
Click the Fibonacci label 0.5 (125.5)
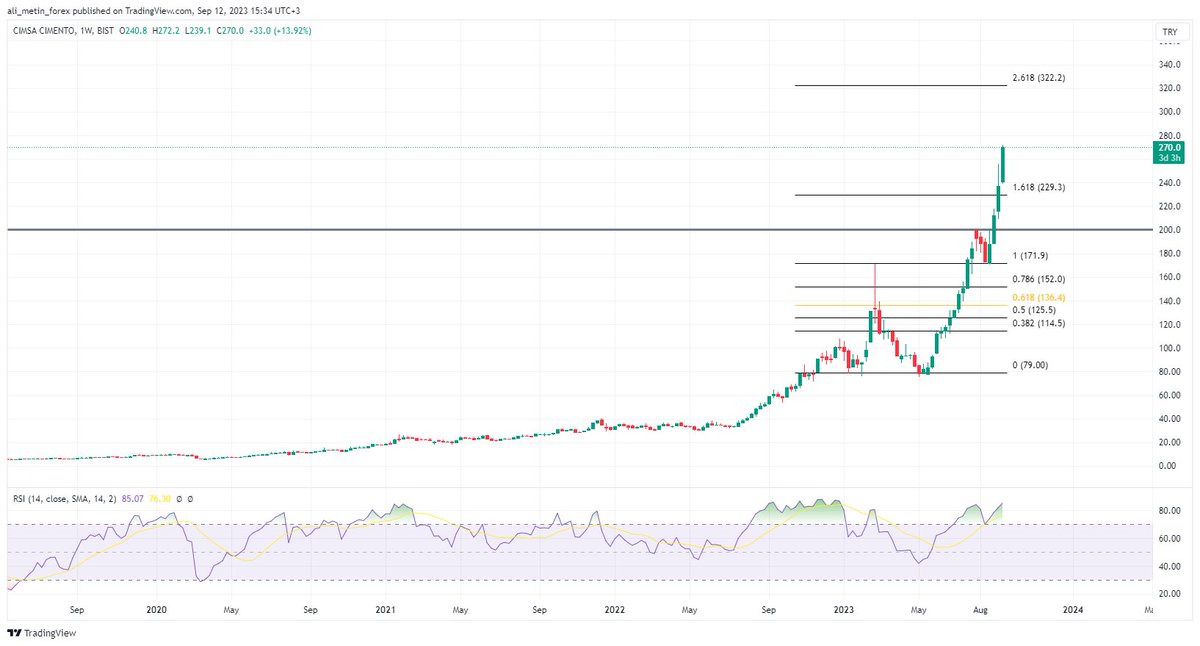(x=1035, y=309)
